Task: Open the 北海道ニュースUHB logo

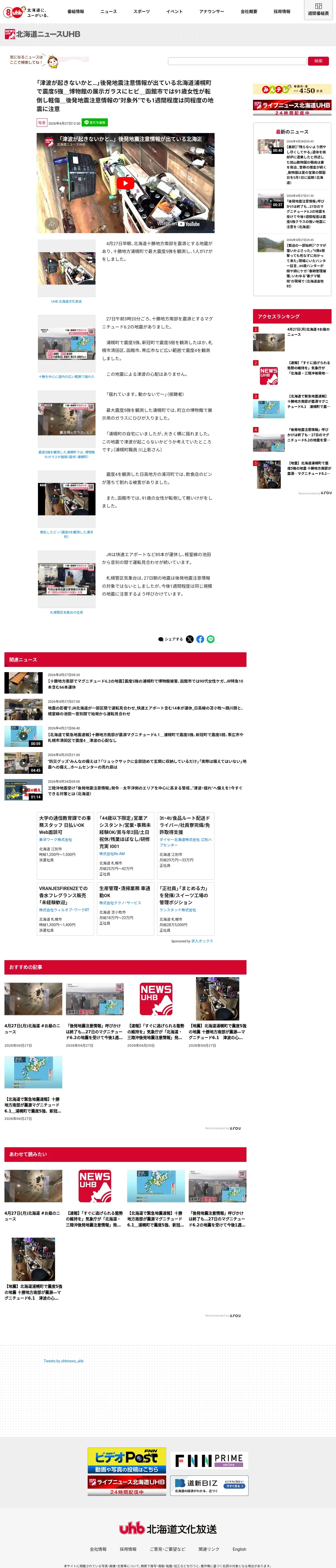Action: click(42, 34)
